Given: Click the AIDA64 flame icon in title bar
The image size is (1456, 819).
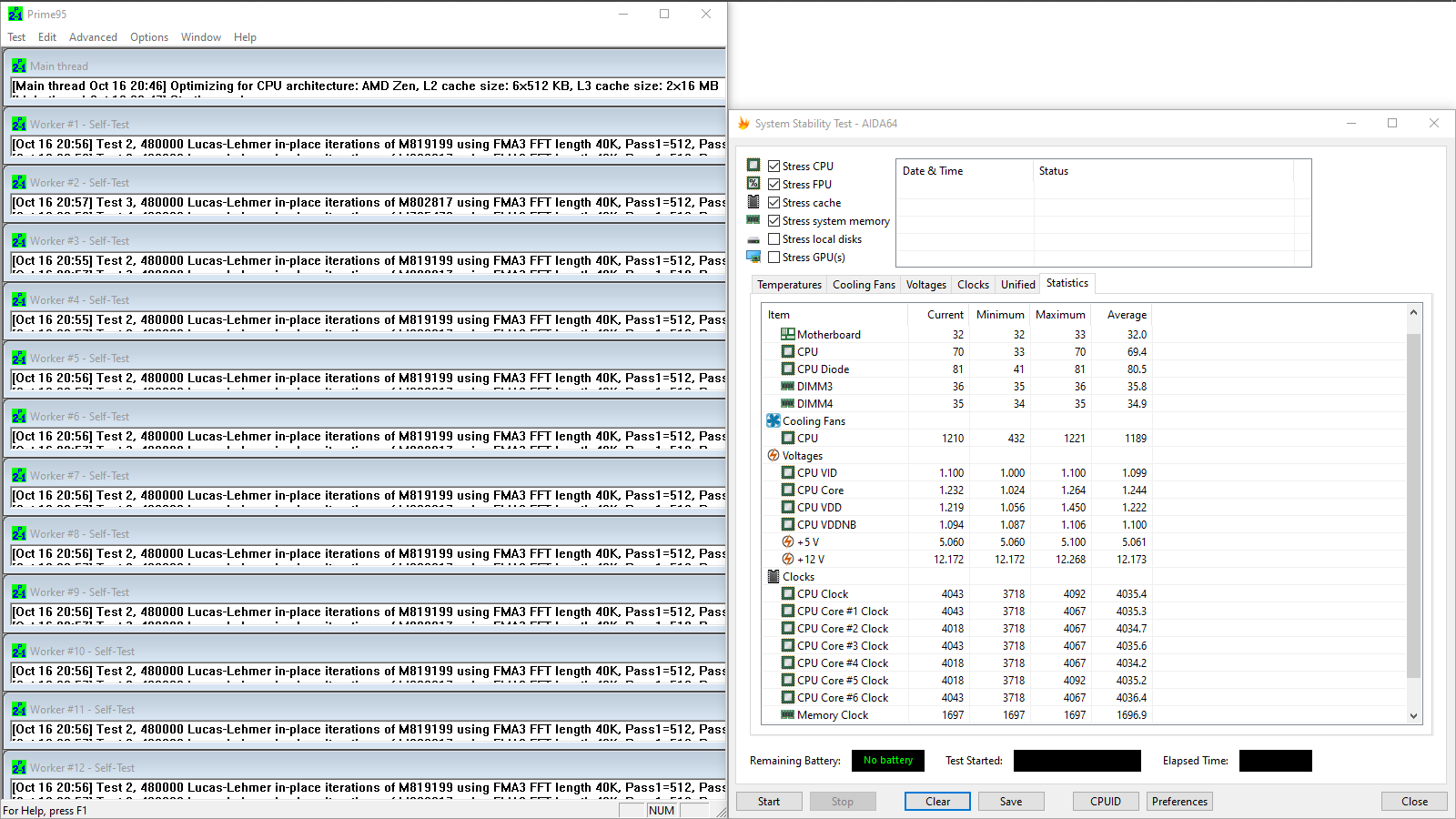Looking at the screenshot, I should [x=743, y=124].
